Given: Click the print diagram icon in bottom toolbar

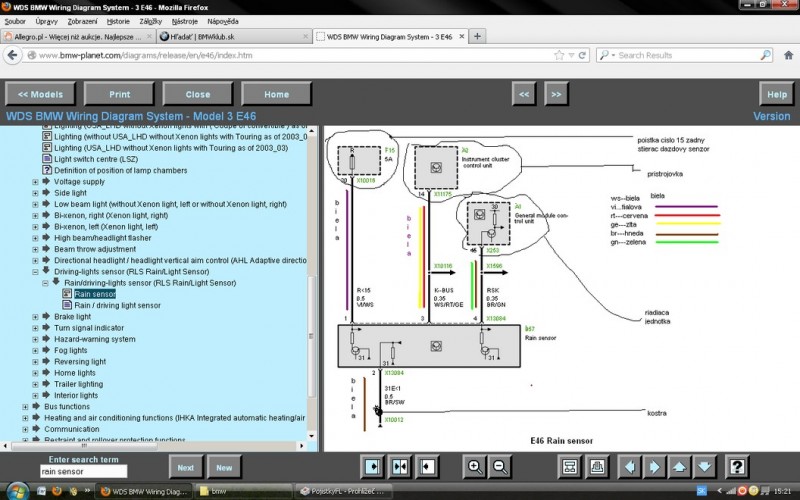Looking at the screenshot, I should click(597, 467).
